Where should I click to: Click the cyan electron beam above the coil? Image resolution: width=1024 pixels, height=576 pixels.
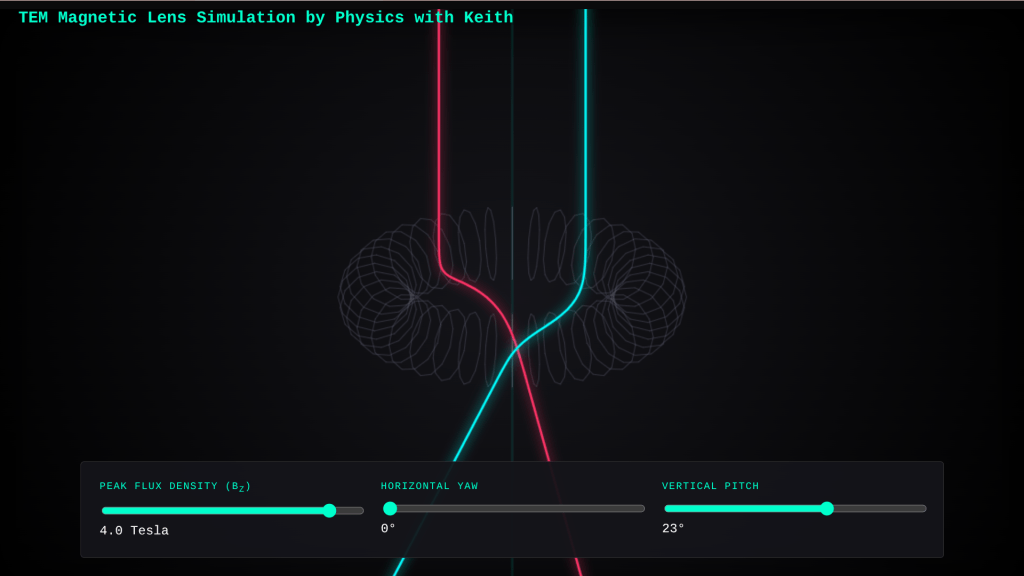click(x=585, y=120)
